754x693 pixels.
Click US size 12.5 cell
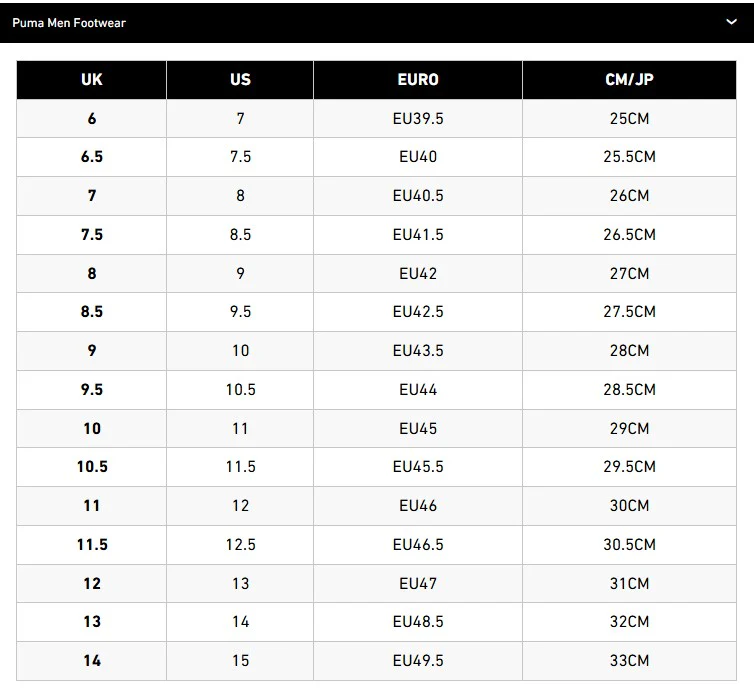point(240,545)
